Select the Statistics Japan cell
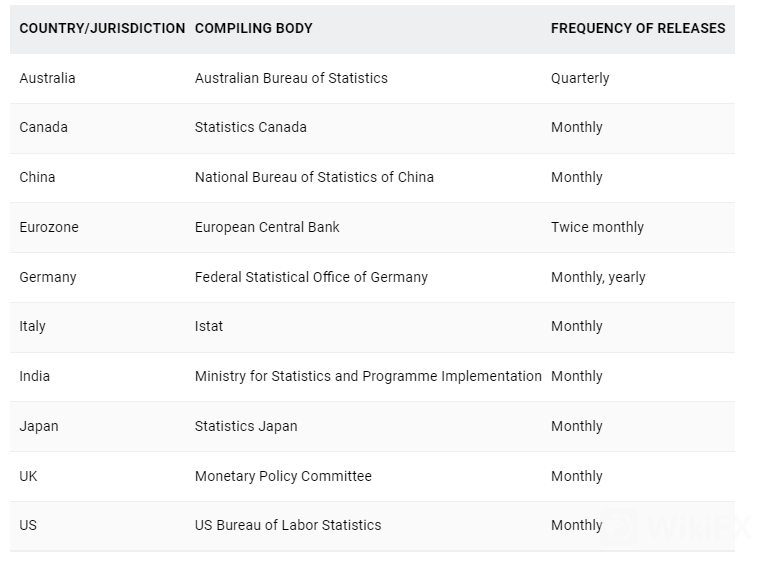Screen dimensions: 763x563 click(246, 426)
